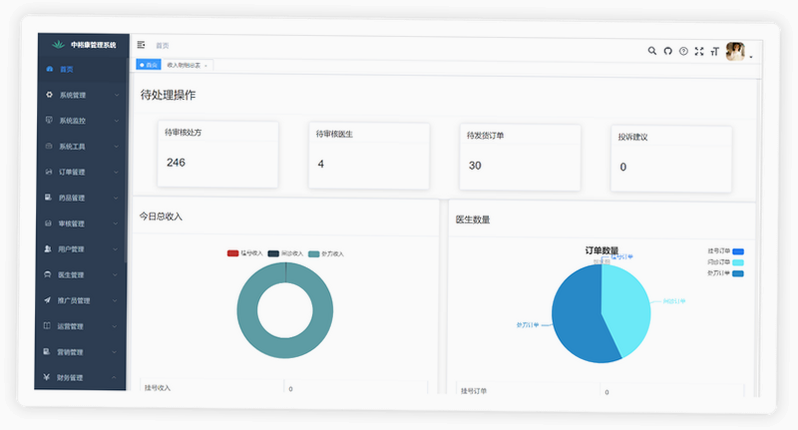Click the 今日总收入 panel title

161,216
